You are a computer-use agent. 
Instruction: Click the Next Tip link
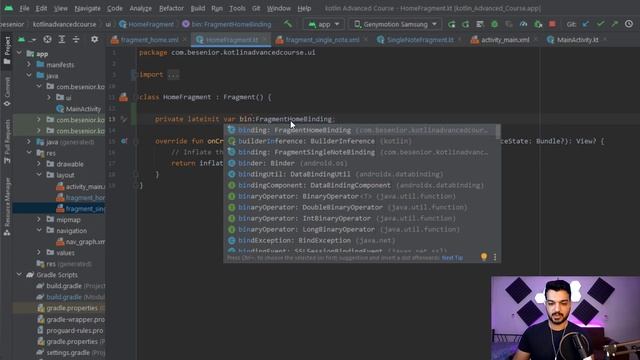tap(452, 258)
